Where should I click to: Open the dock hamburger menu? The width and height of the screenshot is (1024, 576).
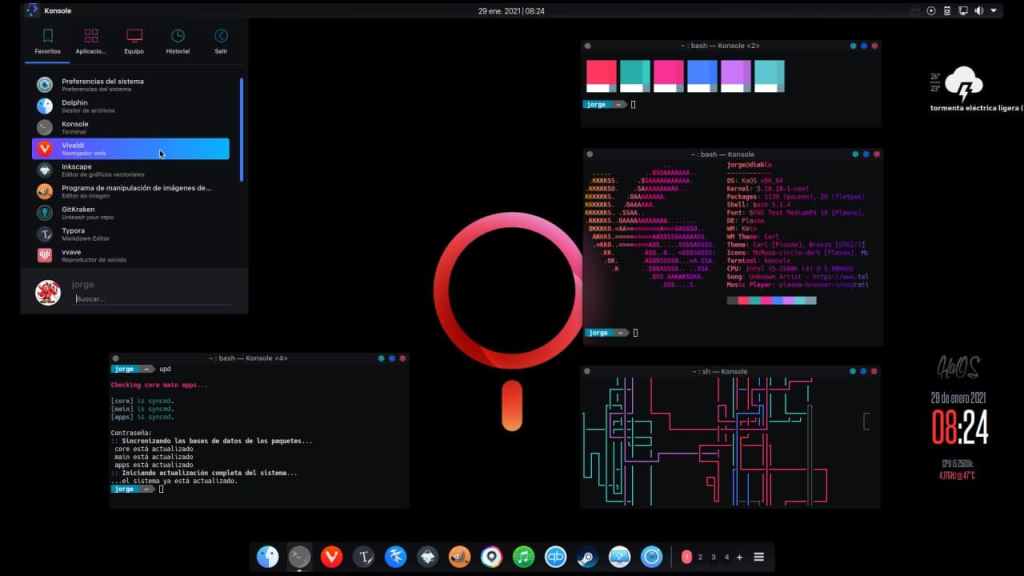click(759, 557)
